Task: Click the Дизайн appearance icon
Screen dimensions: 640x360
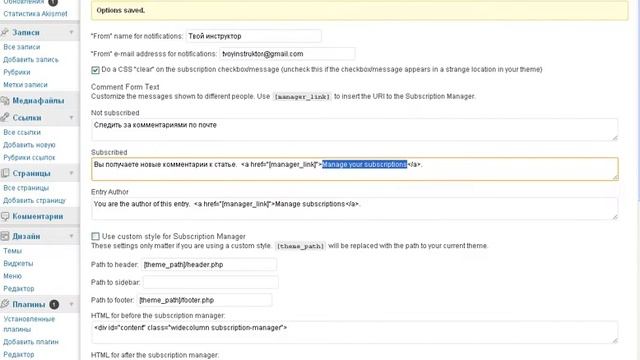Action: [x=5, y=236]
